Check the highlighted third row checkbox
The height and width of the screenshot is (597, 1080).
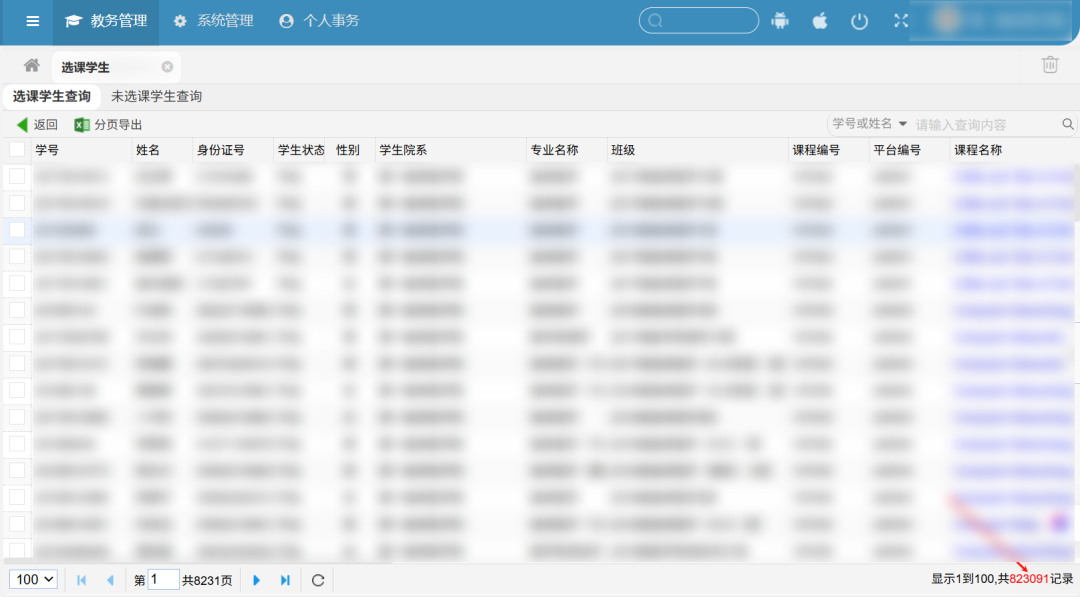click(17, 230)
